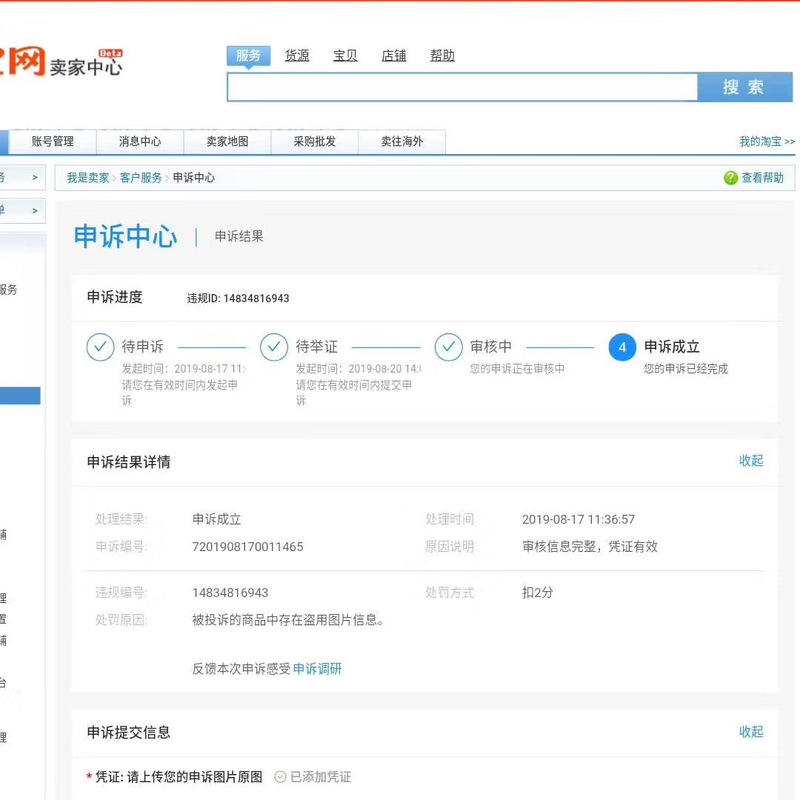
Task: Click 我是卖家 breadcrumb link
Action: 88,178
